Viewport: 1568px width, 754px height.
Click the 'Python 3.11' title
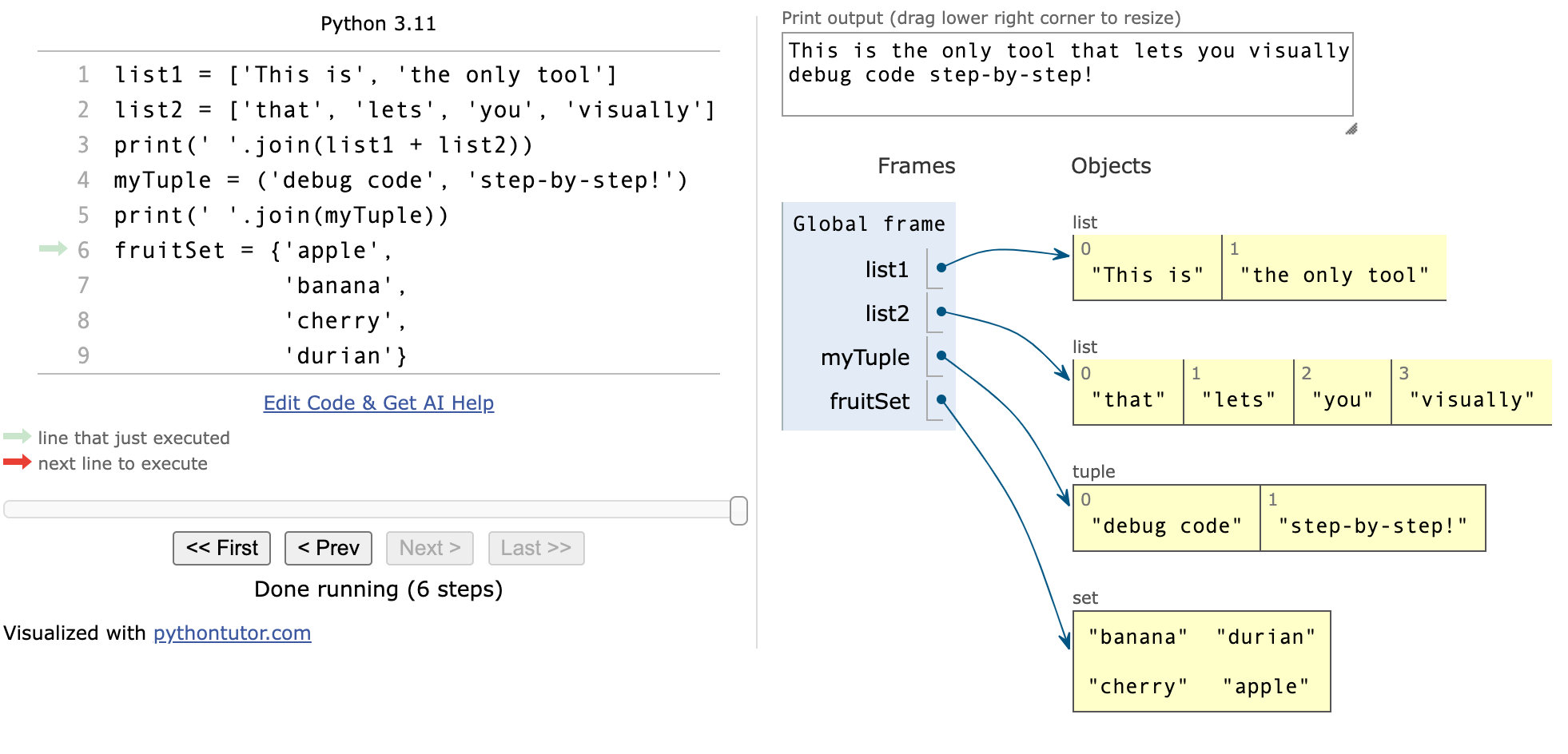tap(378, 23)
